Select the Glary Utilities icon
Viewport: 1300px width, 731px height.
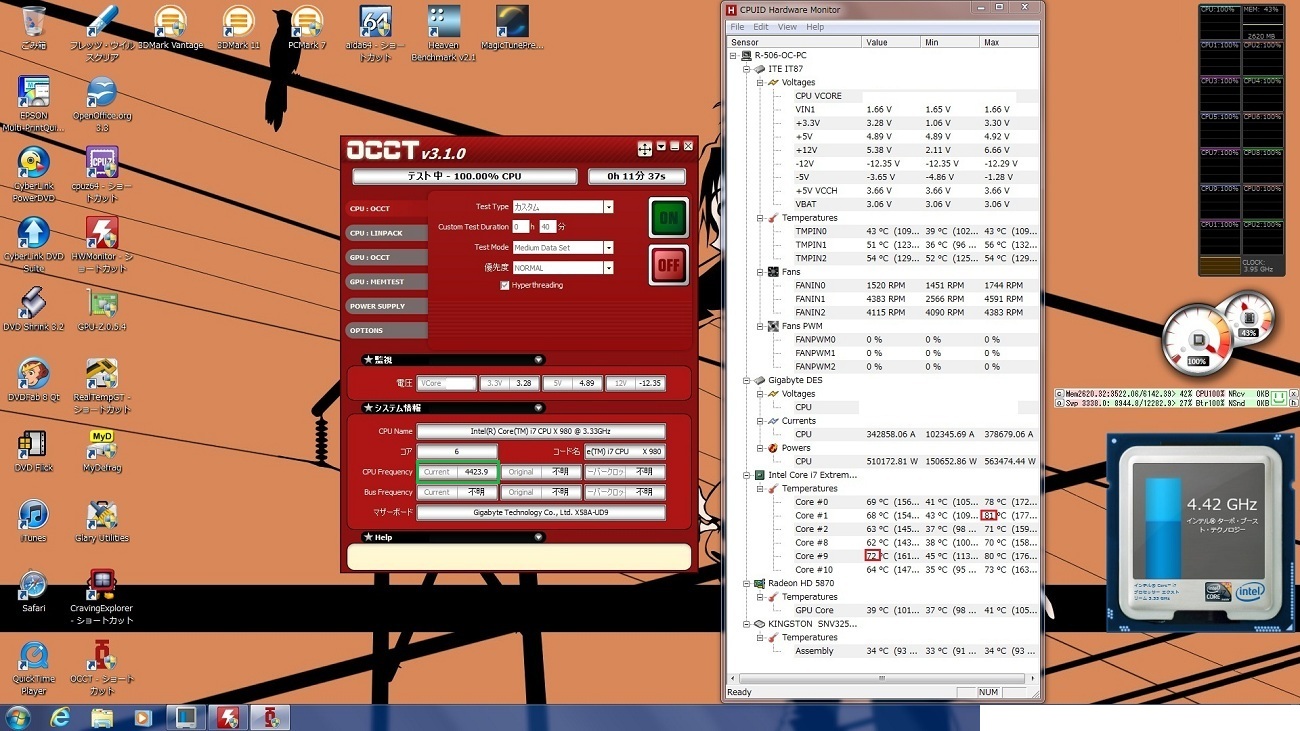(x=102, y=521)
